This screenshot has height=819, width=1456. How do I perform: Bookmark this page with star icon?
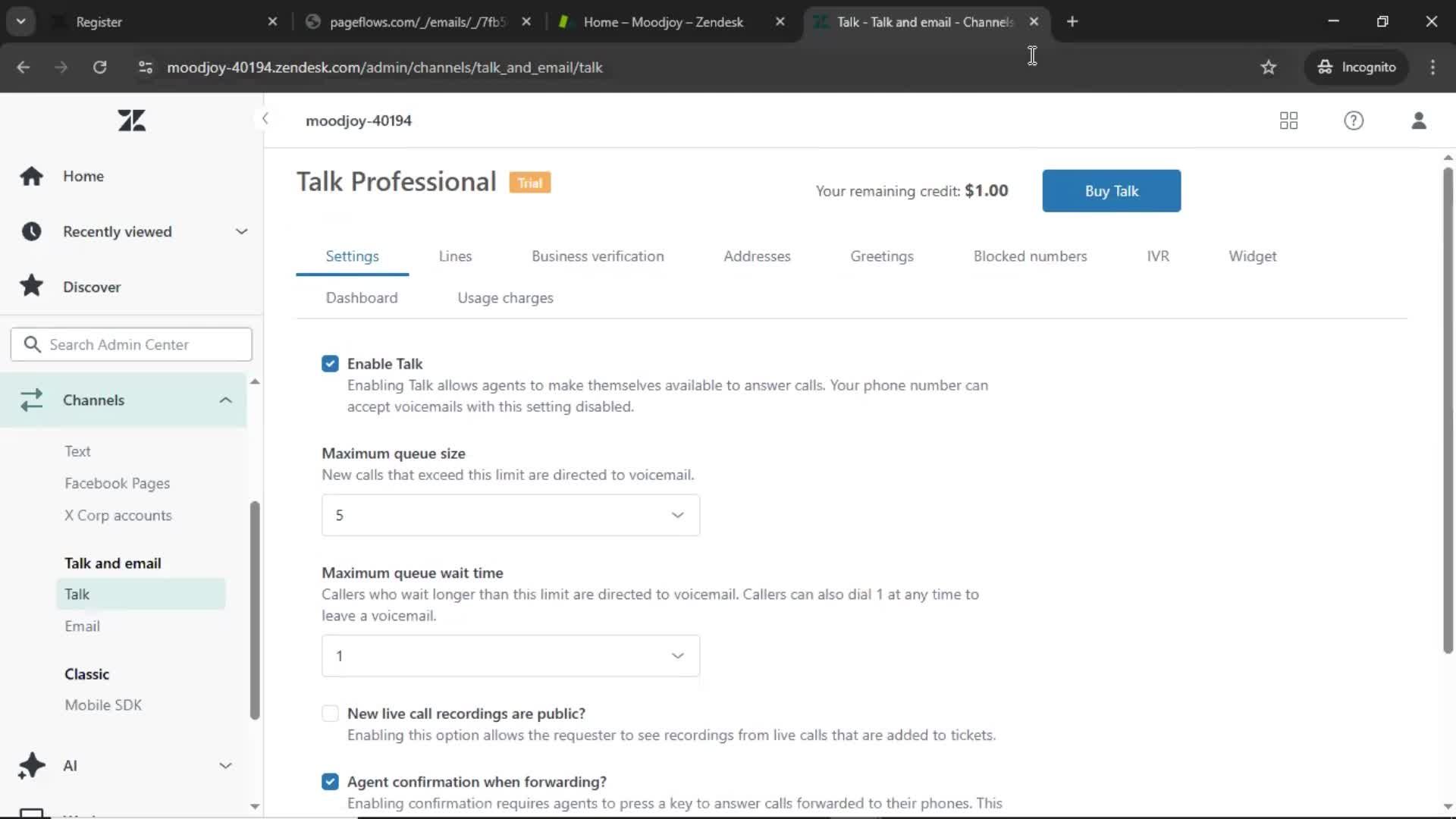click(1269, 67)
